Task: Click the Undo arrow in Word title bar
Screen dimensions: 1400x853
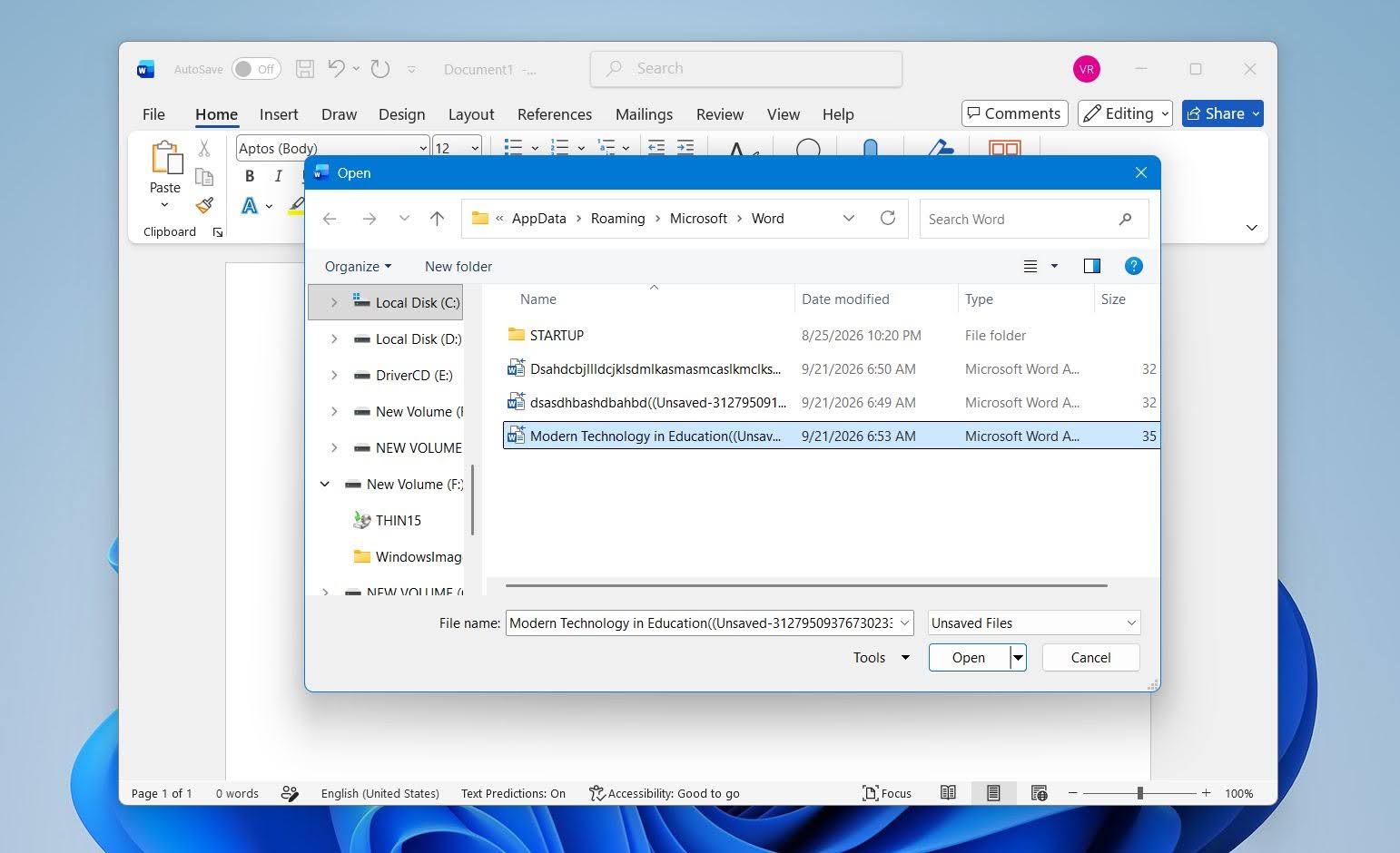Action: click(x=336, y=68)
